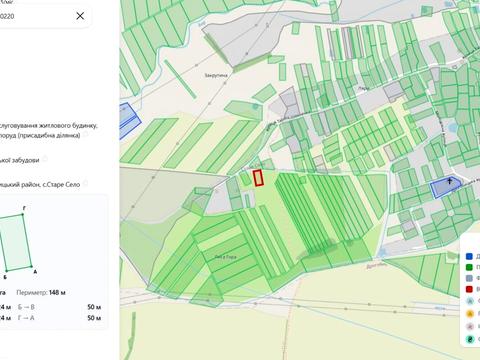This screenshot has height=360, width=480.
Task: Select the red highlighted parcel on map
Action: coord(258,178)
